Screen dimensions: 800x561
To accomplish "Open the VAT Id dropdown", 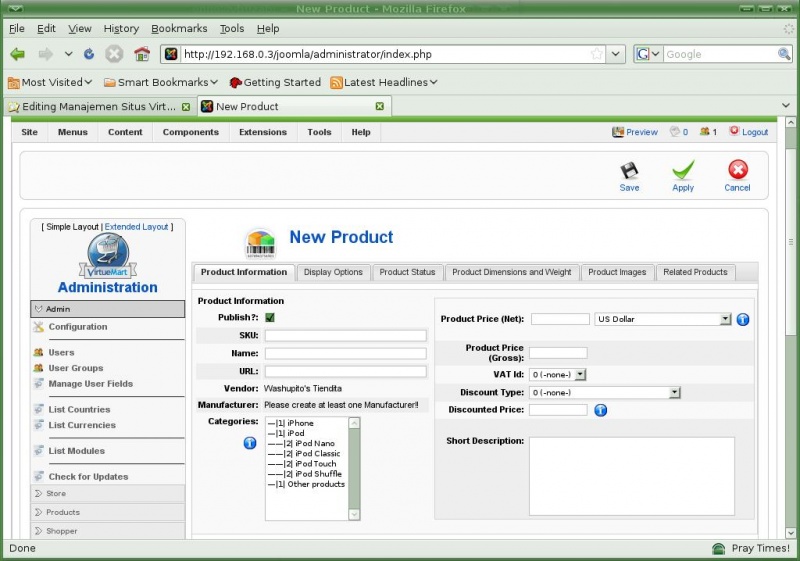I will [558, 374].
